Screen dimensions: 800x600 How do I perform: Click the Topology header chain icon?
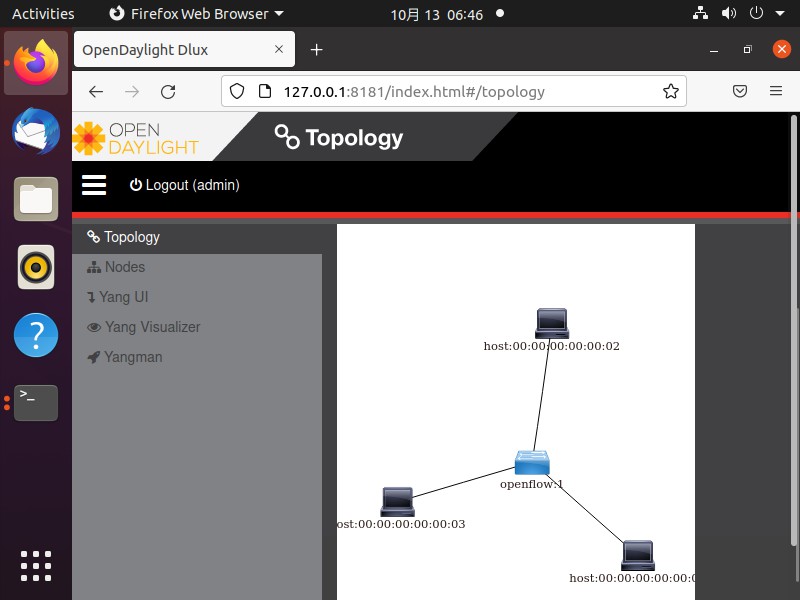click(x=287, y=137)
